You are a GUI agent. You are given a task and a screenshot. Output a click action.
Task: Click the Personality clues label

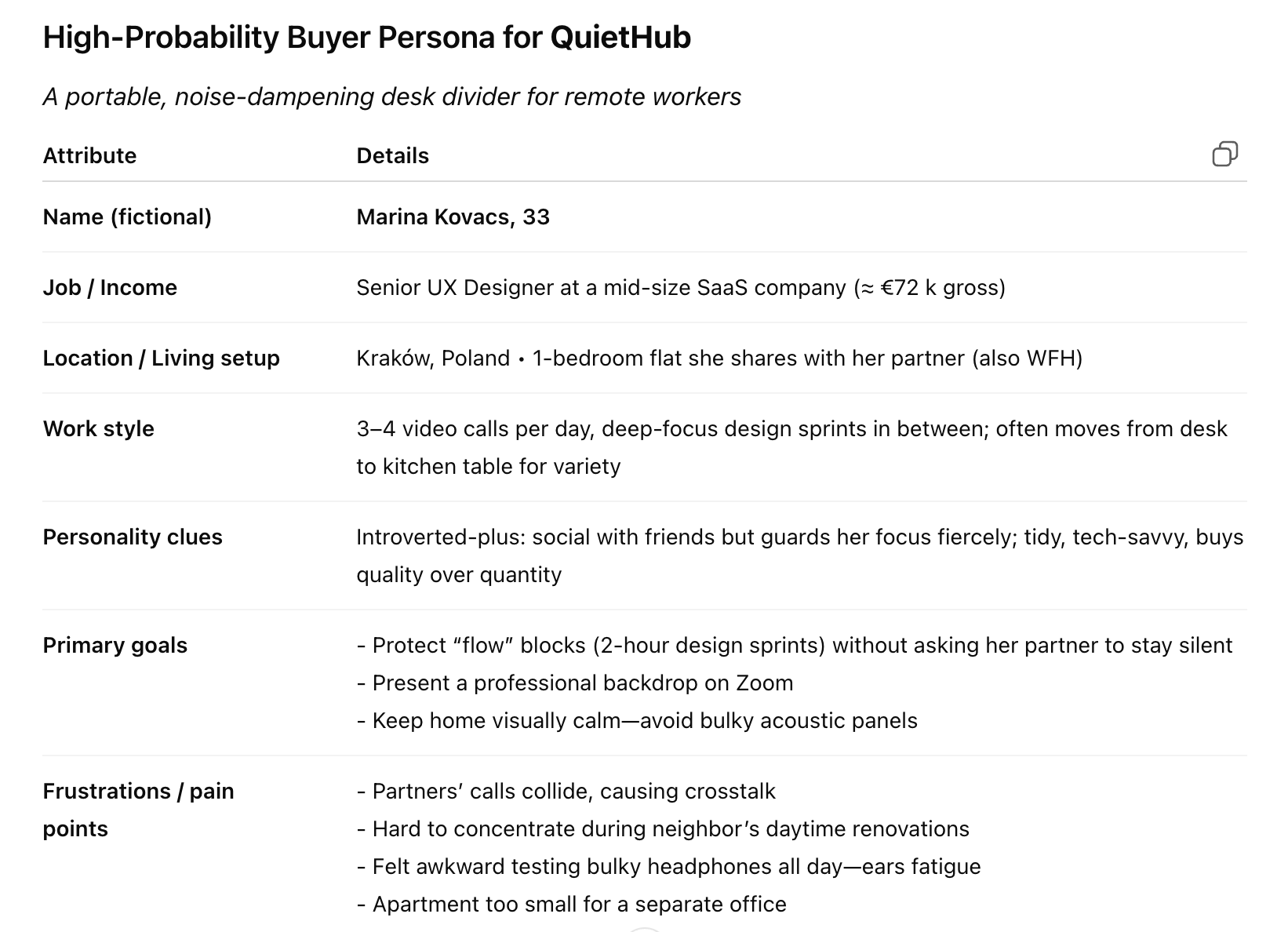click(133, 537)
